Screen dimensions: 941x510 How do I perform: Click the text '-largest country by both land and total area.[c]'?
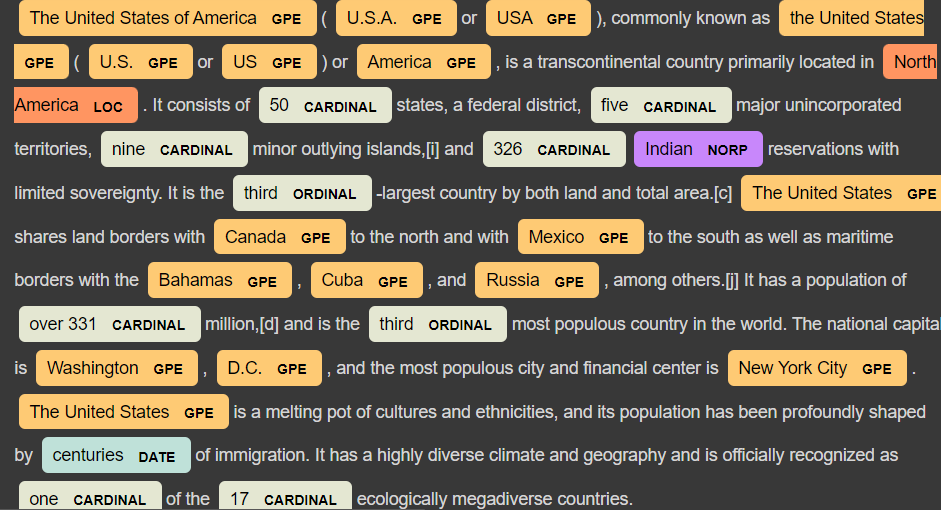tap(554, 193)
